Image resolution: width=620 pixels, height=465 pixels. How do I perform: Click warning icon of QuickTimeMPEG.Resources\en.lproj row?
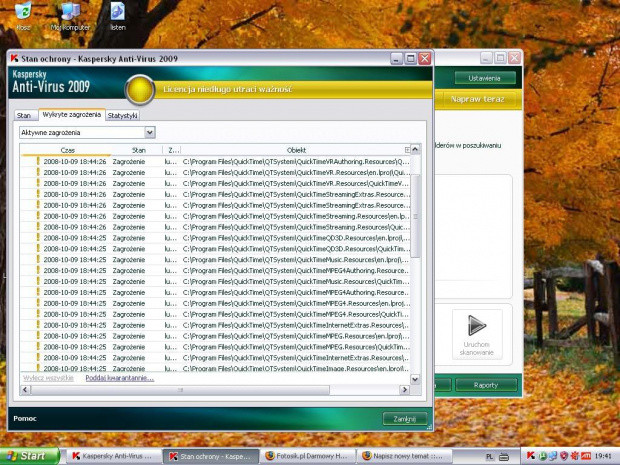[x=38, y=336]
